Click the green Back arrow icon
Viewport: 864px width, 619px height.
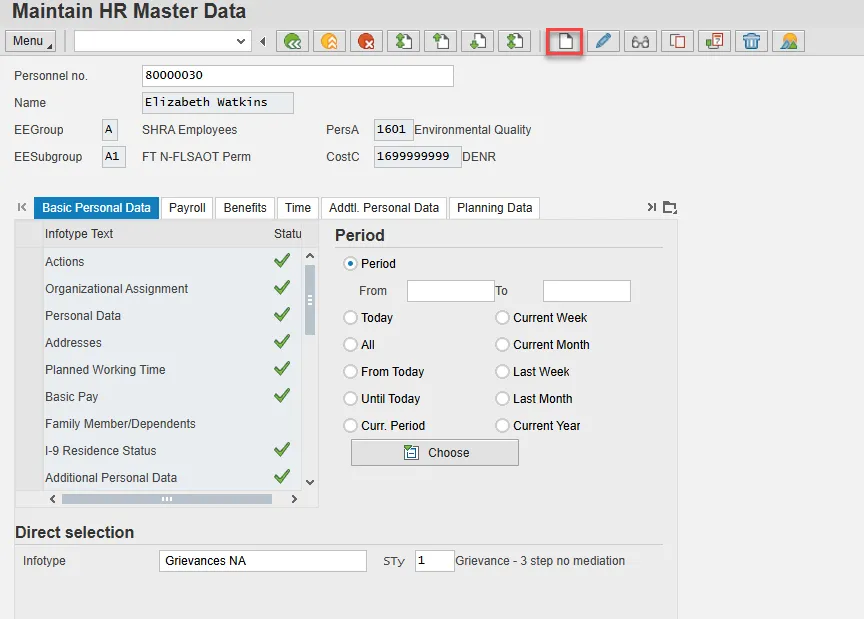(x=292, y=41)
